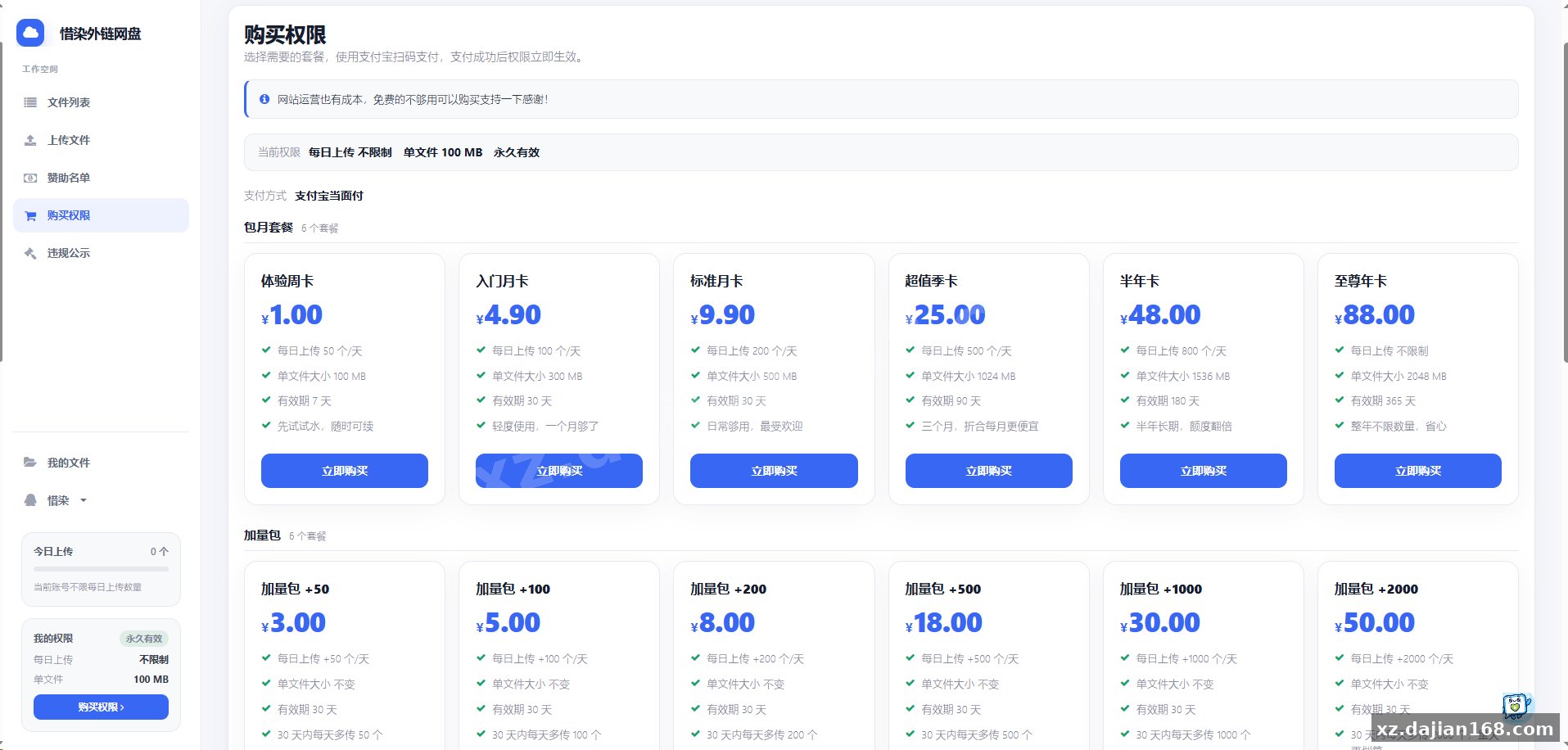Click the ¥8.00 add-on price

pos(723,623)
